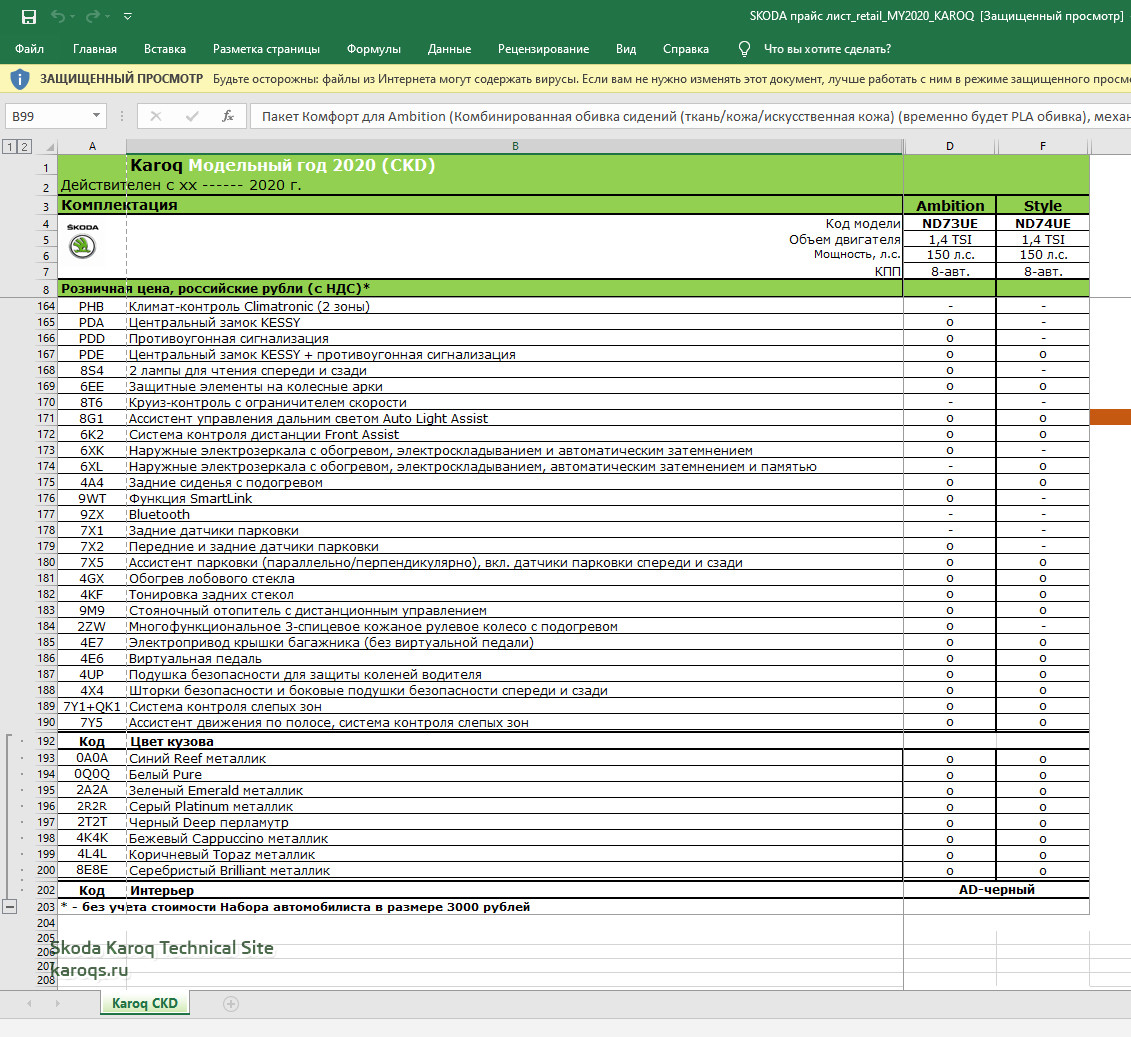Click the Save icon in title bar
Viewport: 1131px width, 1037px height.
(29, 17)
